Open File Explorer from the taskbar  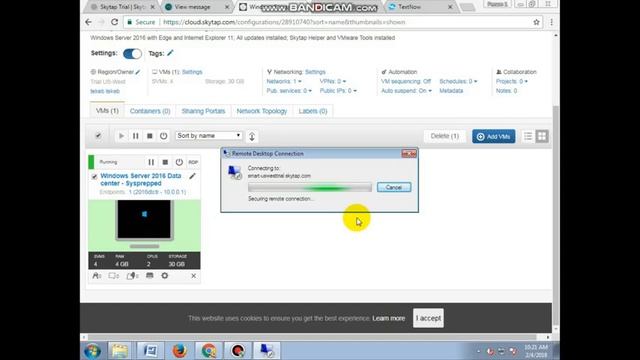click(120, 351)
